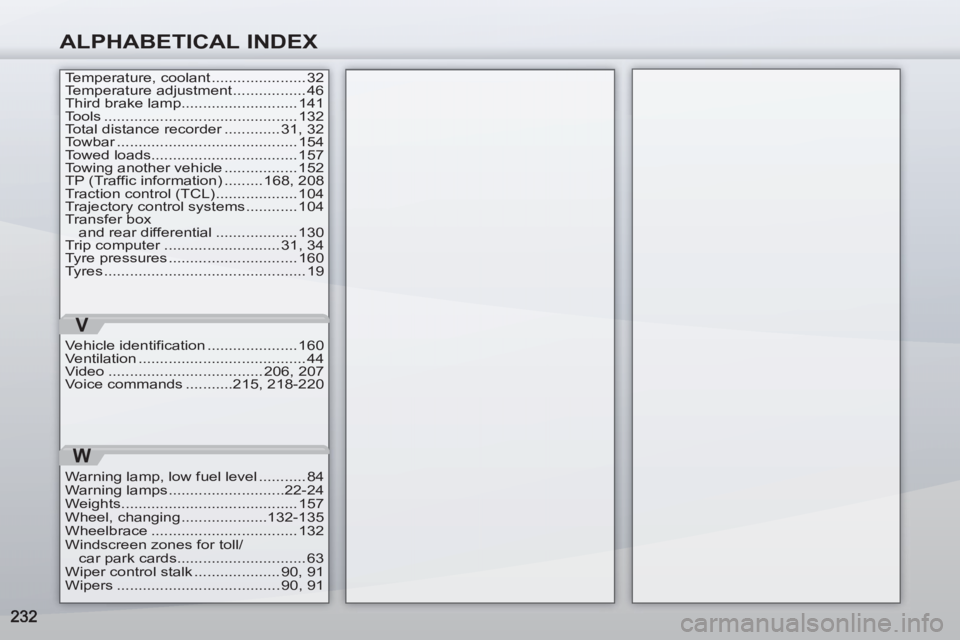Click the 'Wiper control stalk' entry
The image size is (960, 640).
point(194,572)
